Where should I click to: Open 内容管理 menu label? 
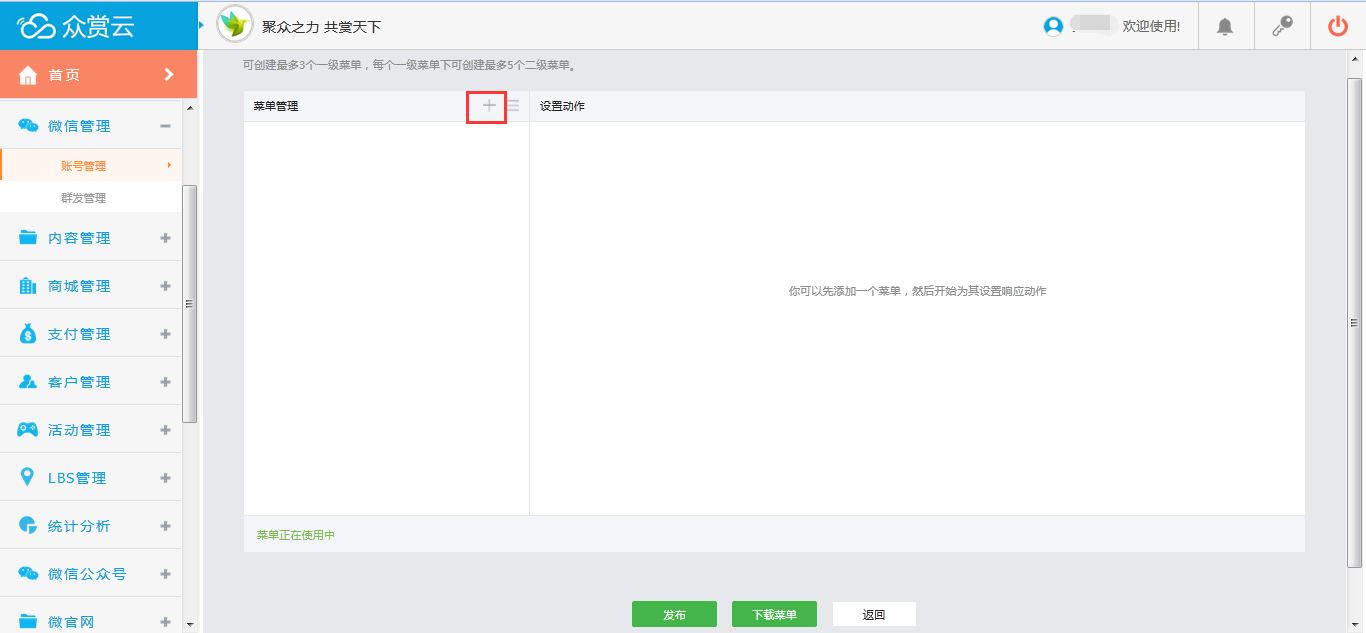pos(79,238)
